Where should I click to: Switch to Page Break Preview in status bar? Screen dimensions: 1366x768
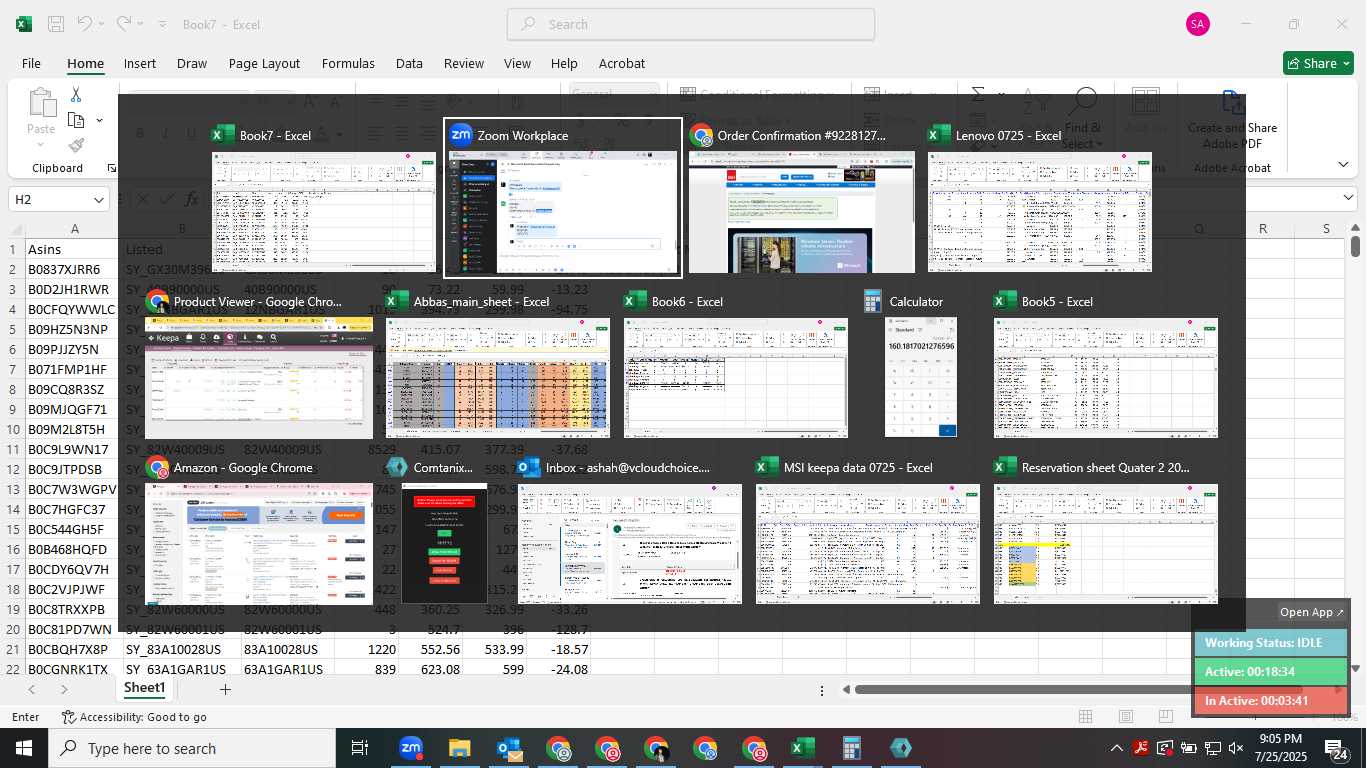pos(1166,717)
